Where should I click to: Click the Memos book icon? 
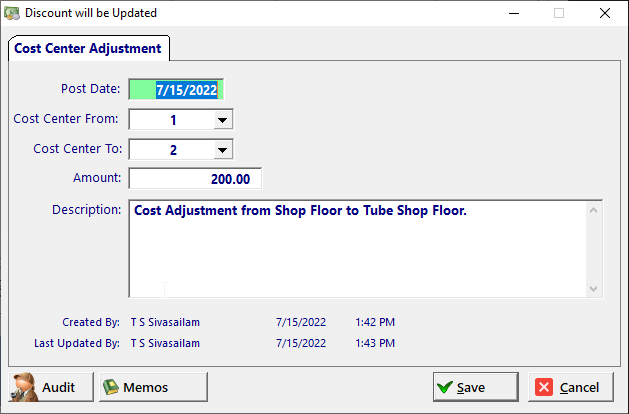[111, 387]
